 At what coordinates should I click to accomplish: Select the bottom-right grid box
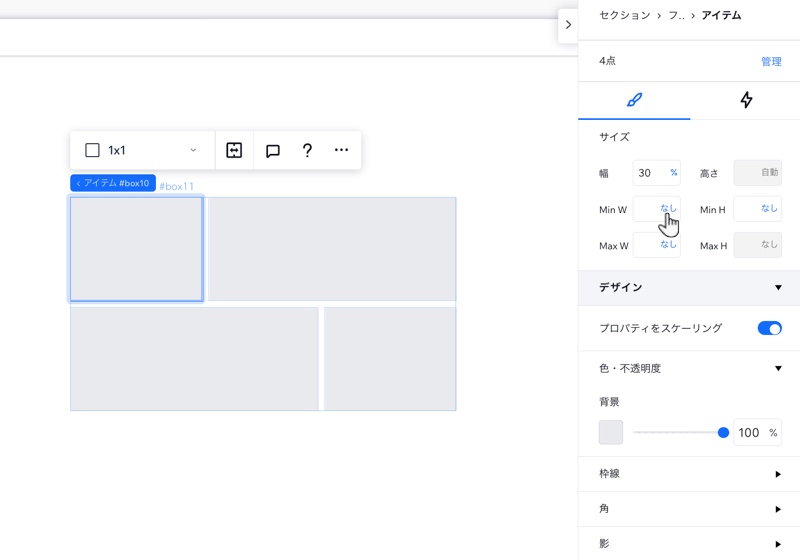pyautogui.click(x=390, y=359)
